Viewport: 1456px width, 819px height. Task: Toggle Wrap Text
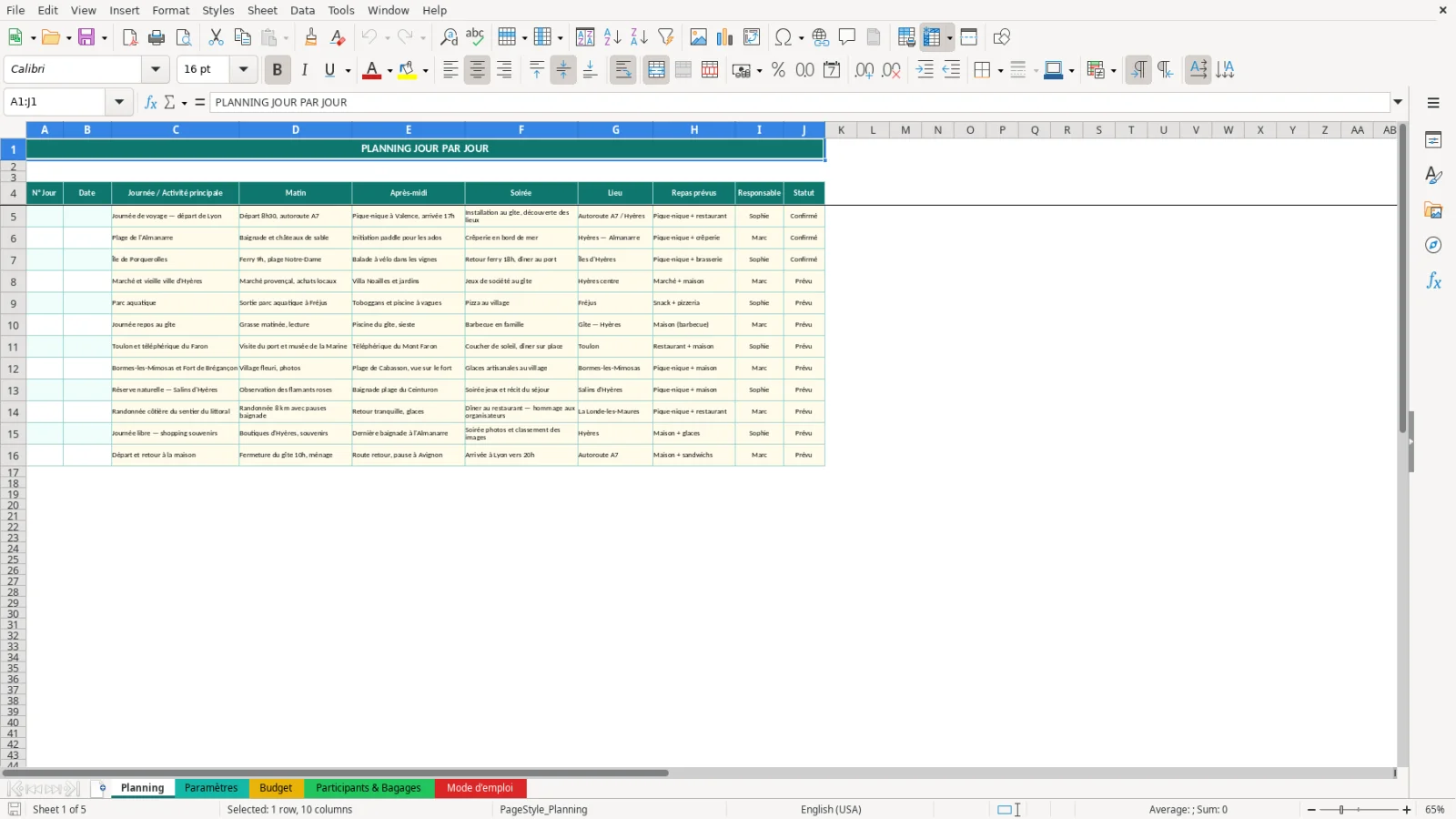click(623, 70)
